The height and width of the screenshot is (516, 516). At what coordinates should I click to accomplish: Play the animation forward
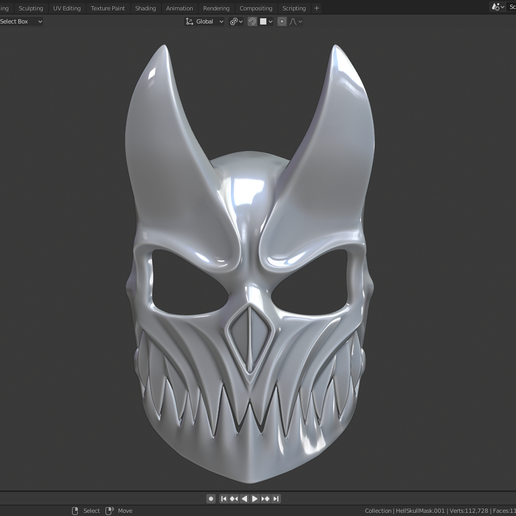point(255,499)
